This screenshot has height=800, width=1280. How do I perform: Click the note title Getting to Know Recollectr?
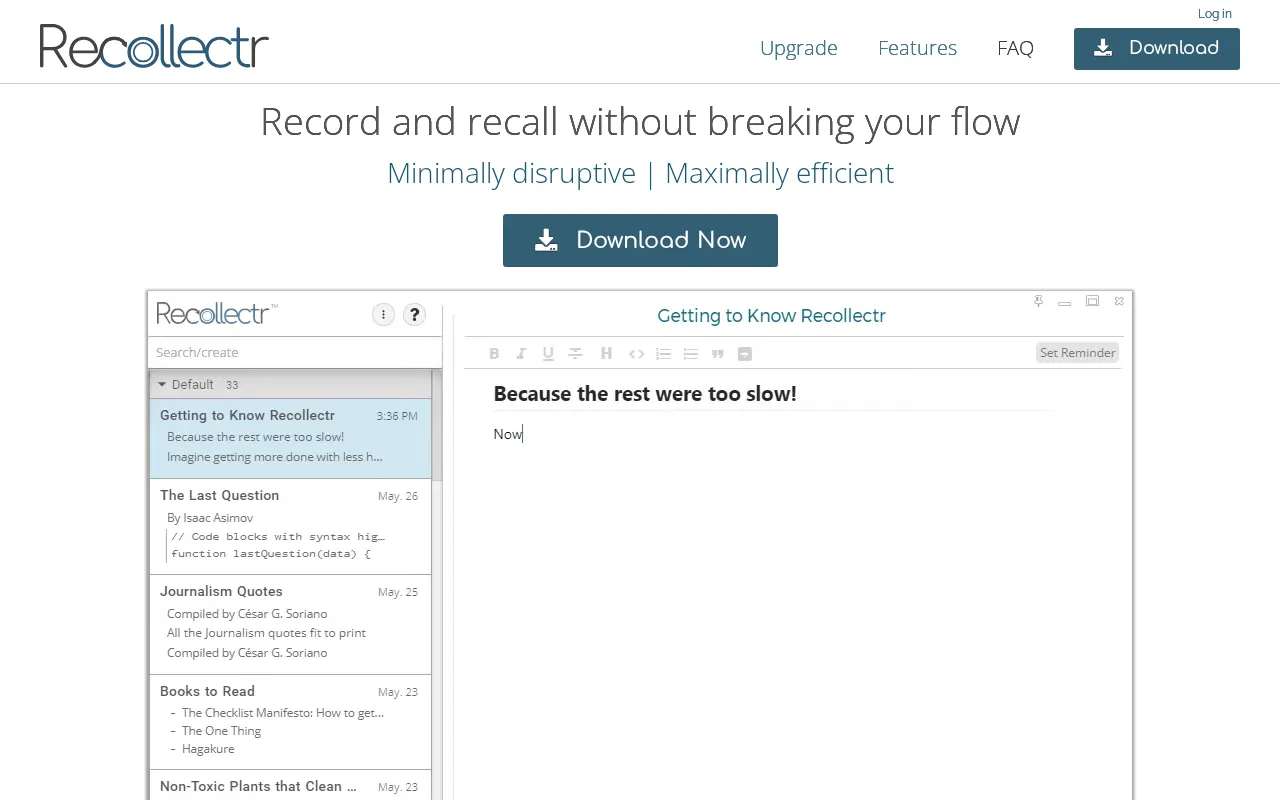click(771, 316)
